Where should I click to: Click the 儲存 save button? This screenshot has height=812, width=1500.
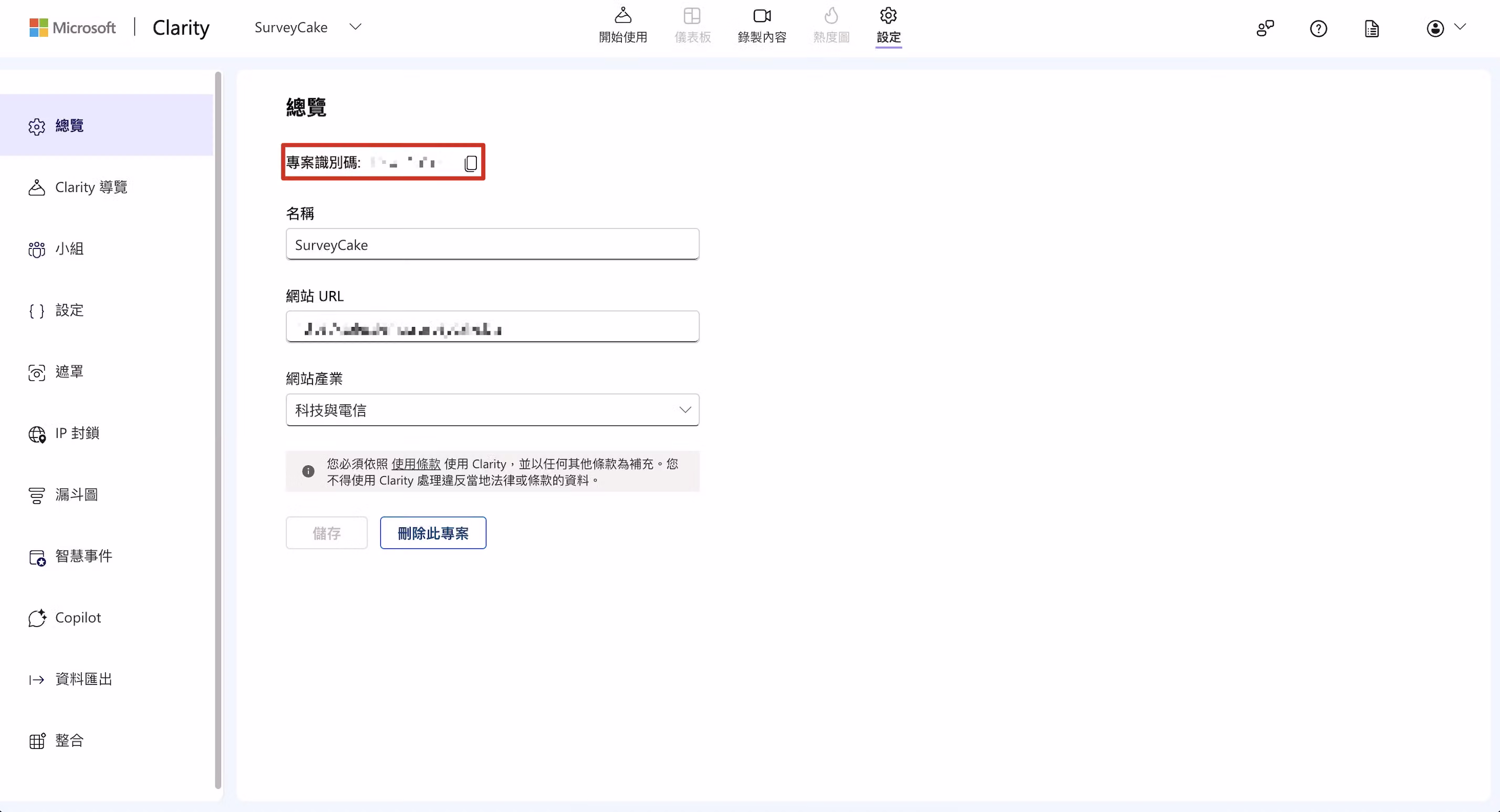tap(327, 533)
